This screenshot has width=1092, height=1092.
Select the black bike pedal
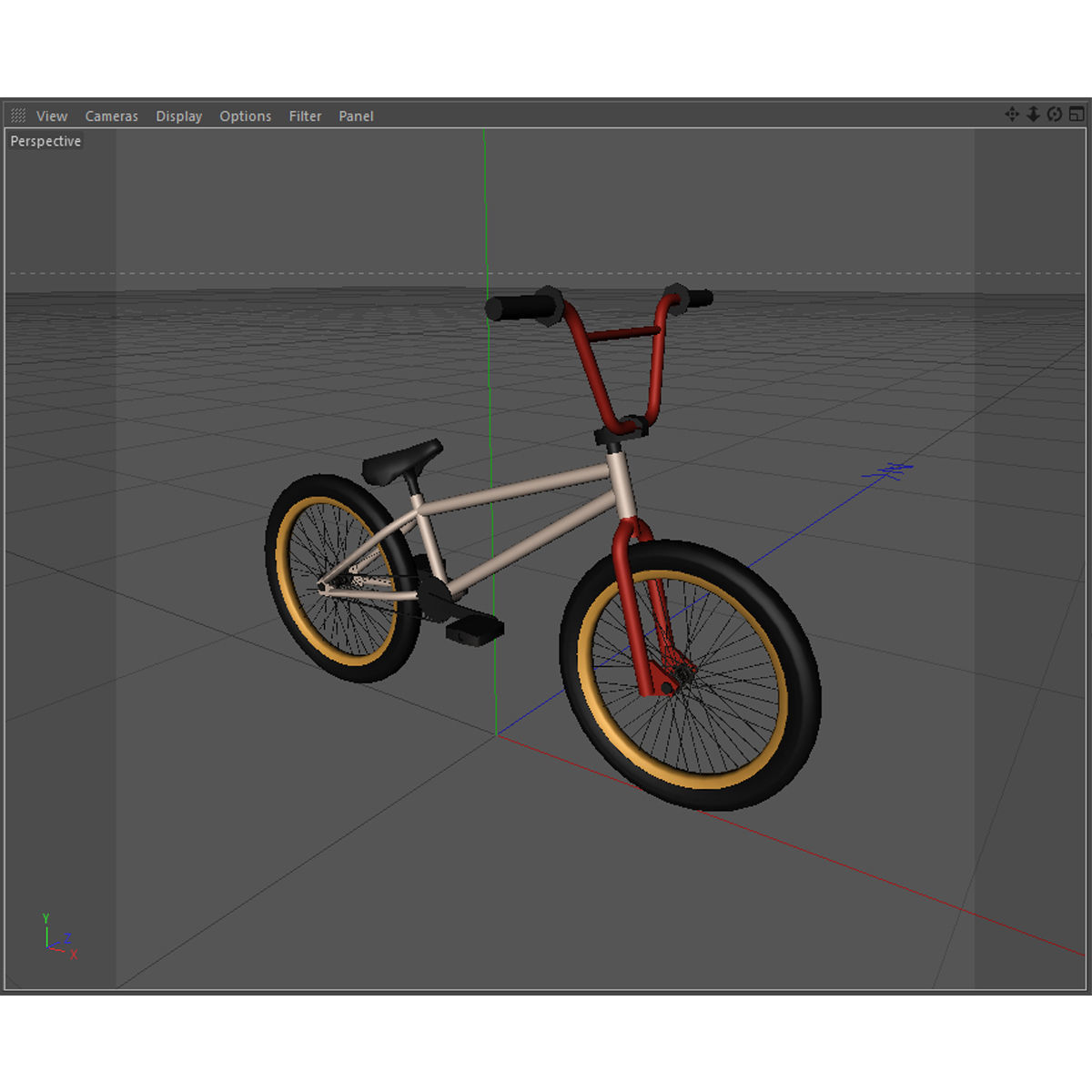(x=474, y=630)
